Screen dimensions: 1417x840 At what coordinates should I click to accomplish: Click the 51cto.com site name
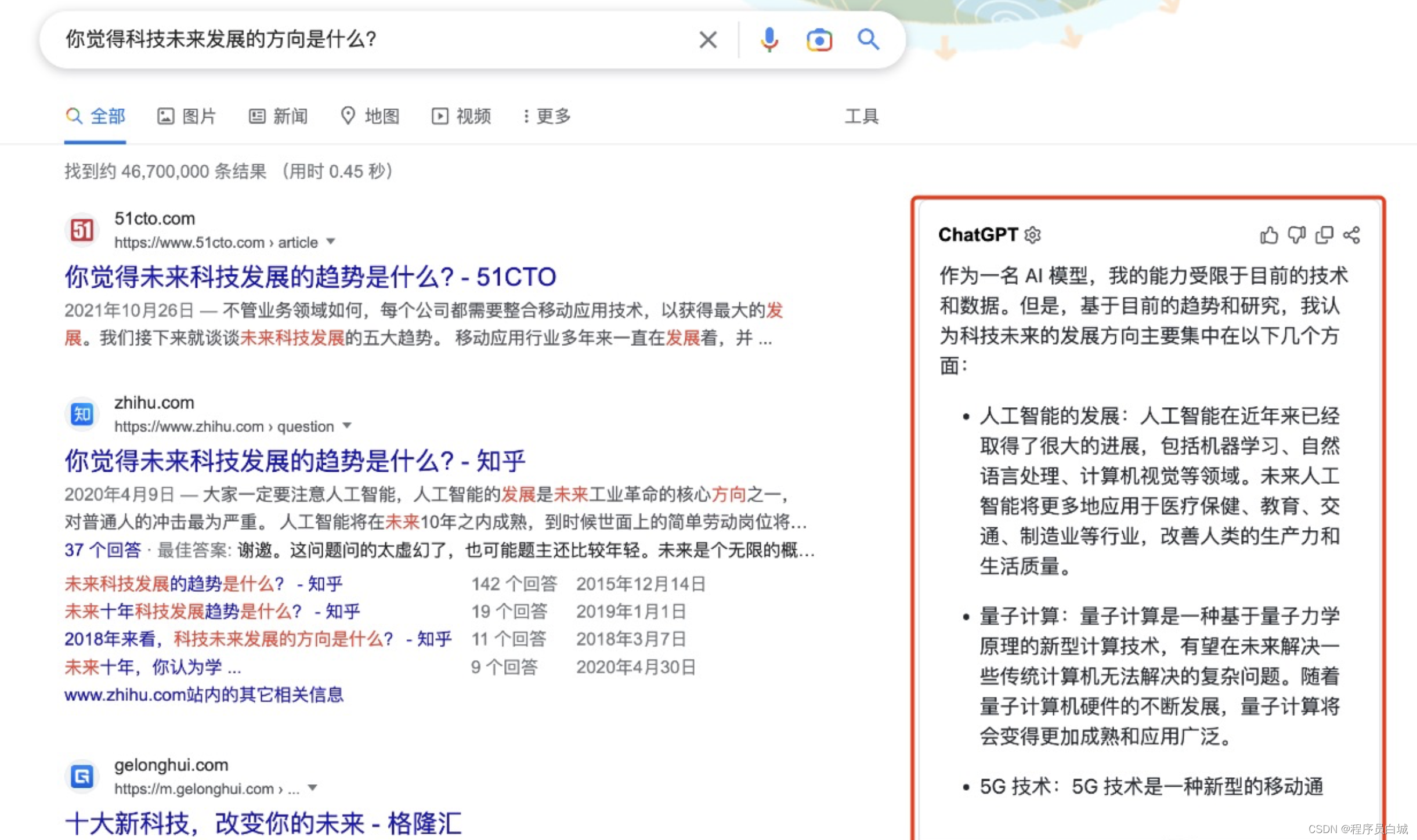[154, 219]
